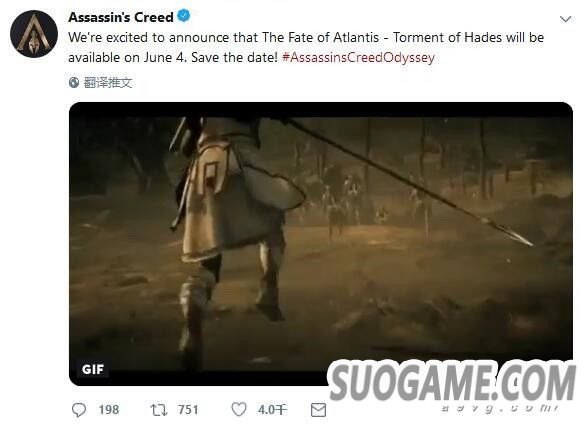Click the reply speech bubble icon
Viewport: 585px width, 425px height.
click(x=79, y=410)
